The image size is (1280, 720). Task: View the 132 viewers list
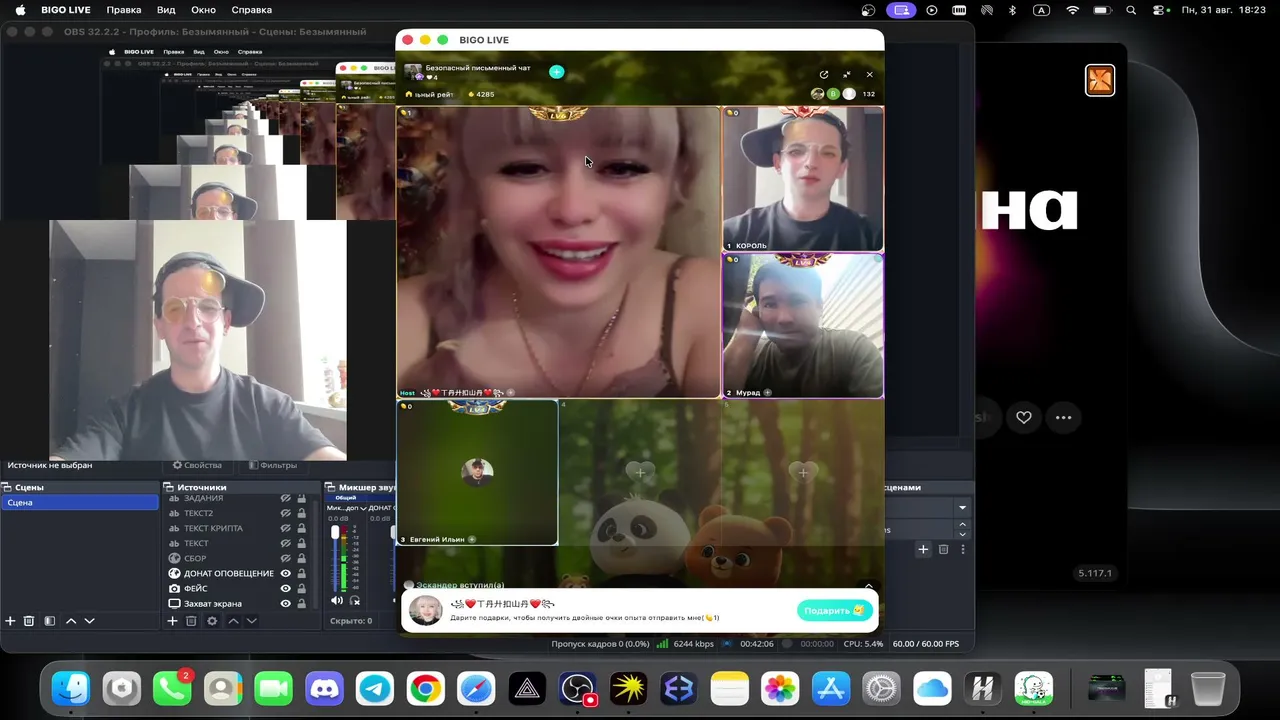point(868,94)
